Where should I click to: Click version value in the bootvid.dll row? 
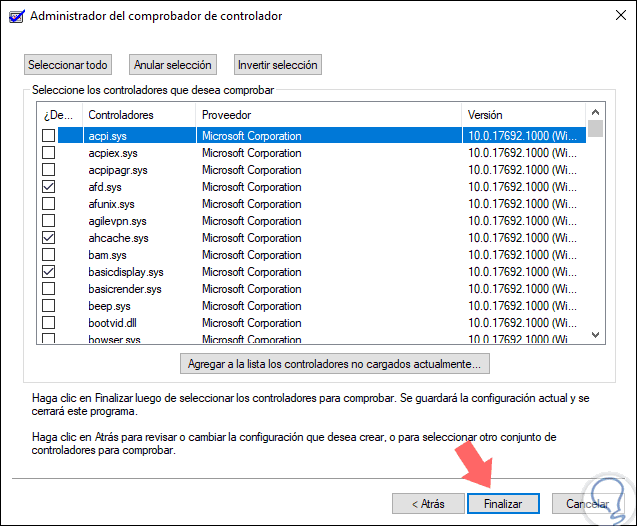click(522, 323)
